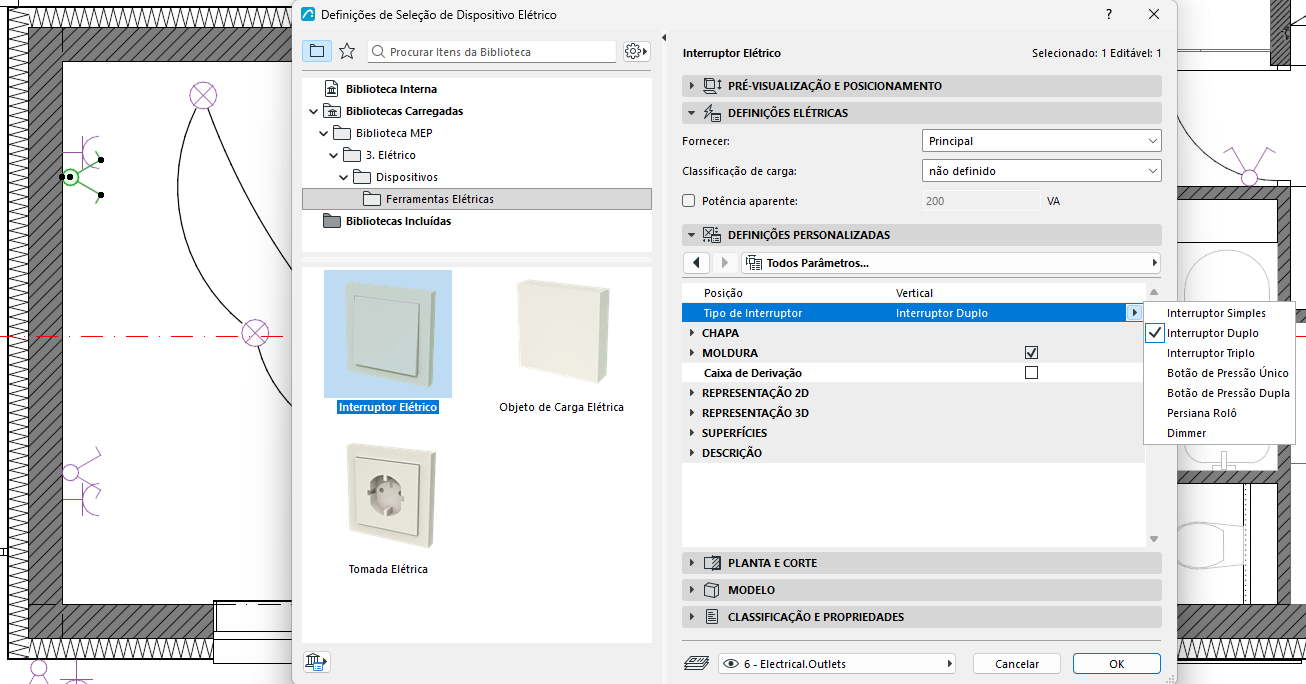
Task: Expand the SUPERFÍCIES parameter group
Action: click(692, 433)
